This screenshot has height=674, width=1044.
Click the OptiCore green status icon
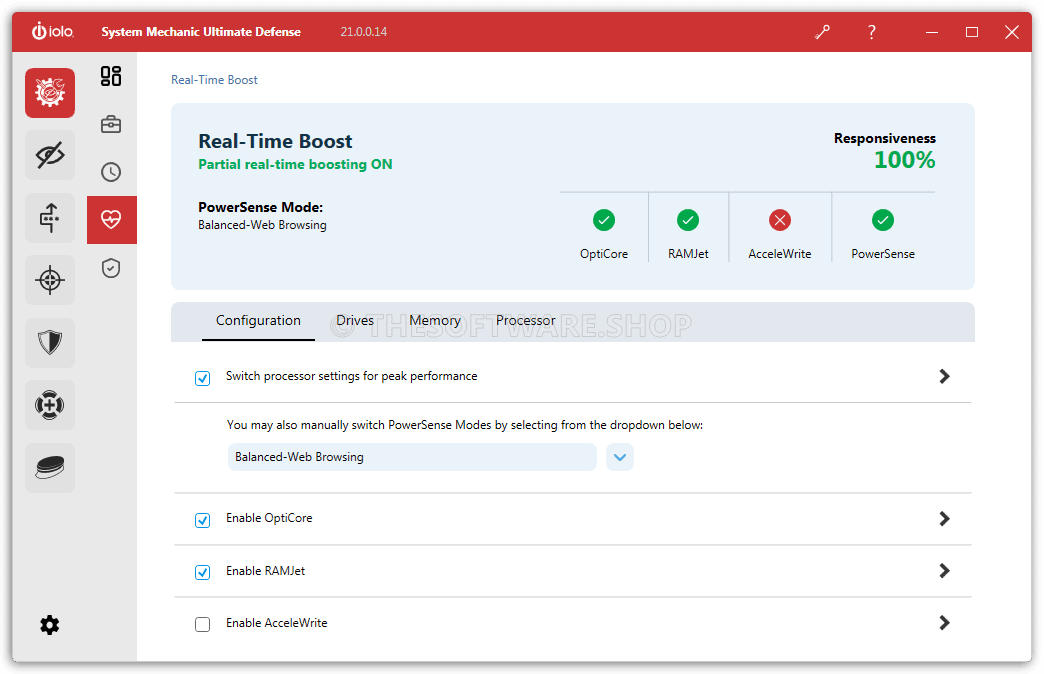604,220
